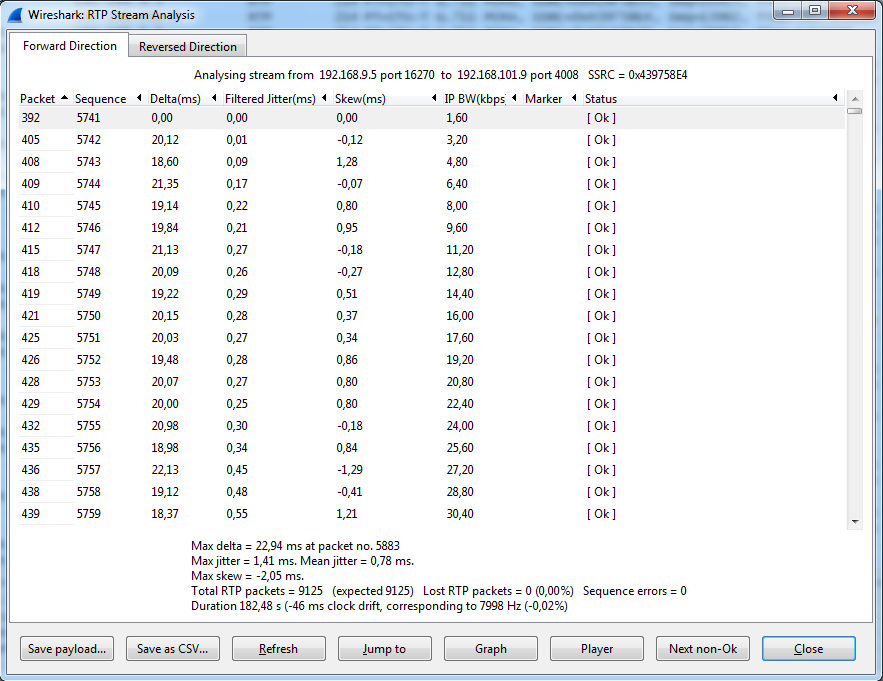Export data with Save as CSV
This screenshot has width=883, height=681.
173,649
